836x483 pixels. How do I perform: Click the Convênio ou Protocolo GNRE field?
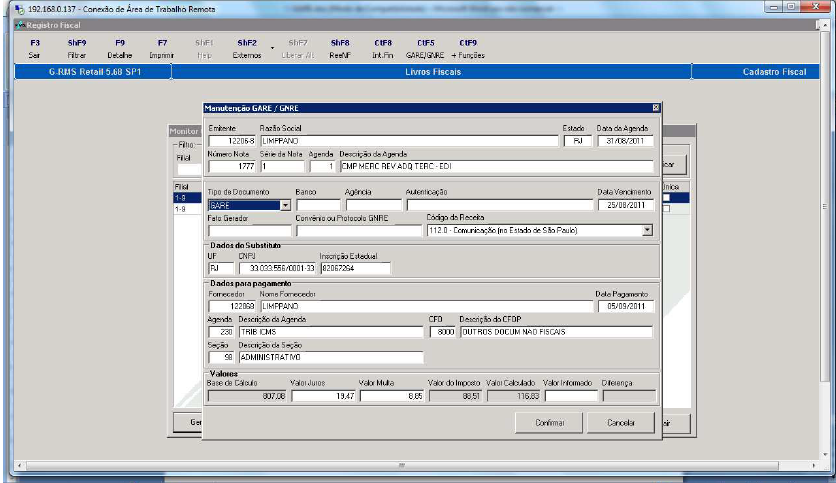click(x=359, y=231)
